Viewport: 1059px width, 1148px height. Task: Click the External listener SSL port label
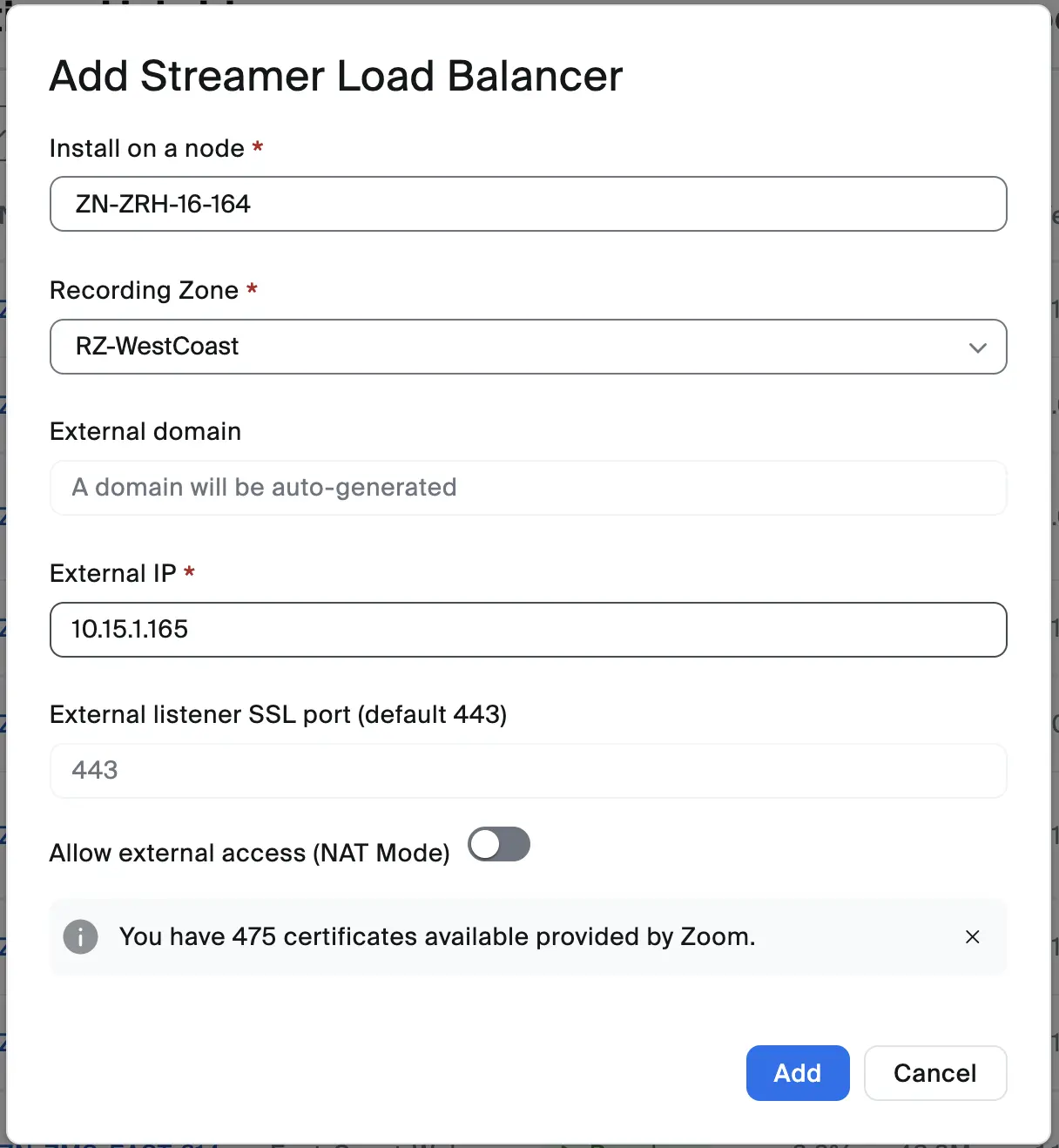pyautogui.click(x=278, y=714)
